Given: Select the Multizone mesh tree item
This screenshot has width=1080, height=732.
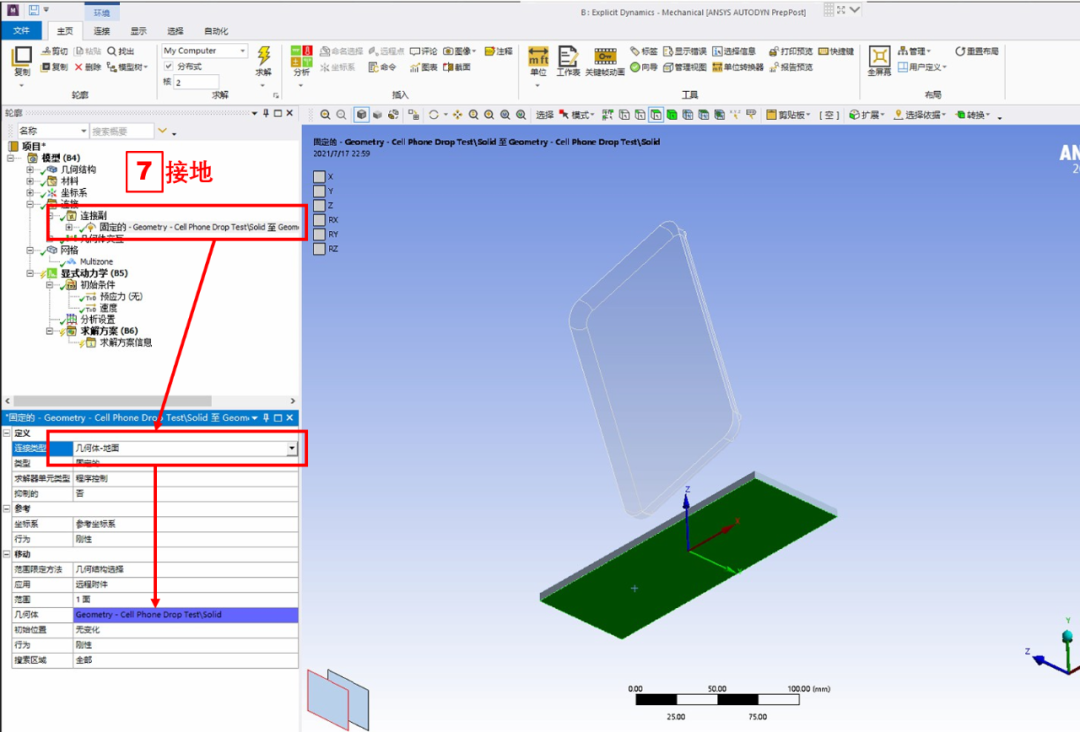Looking at the screenshot, I should [96, 262].
